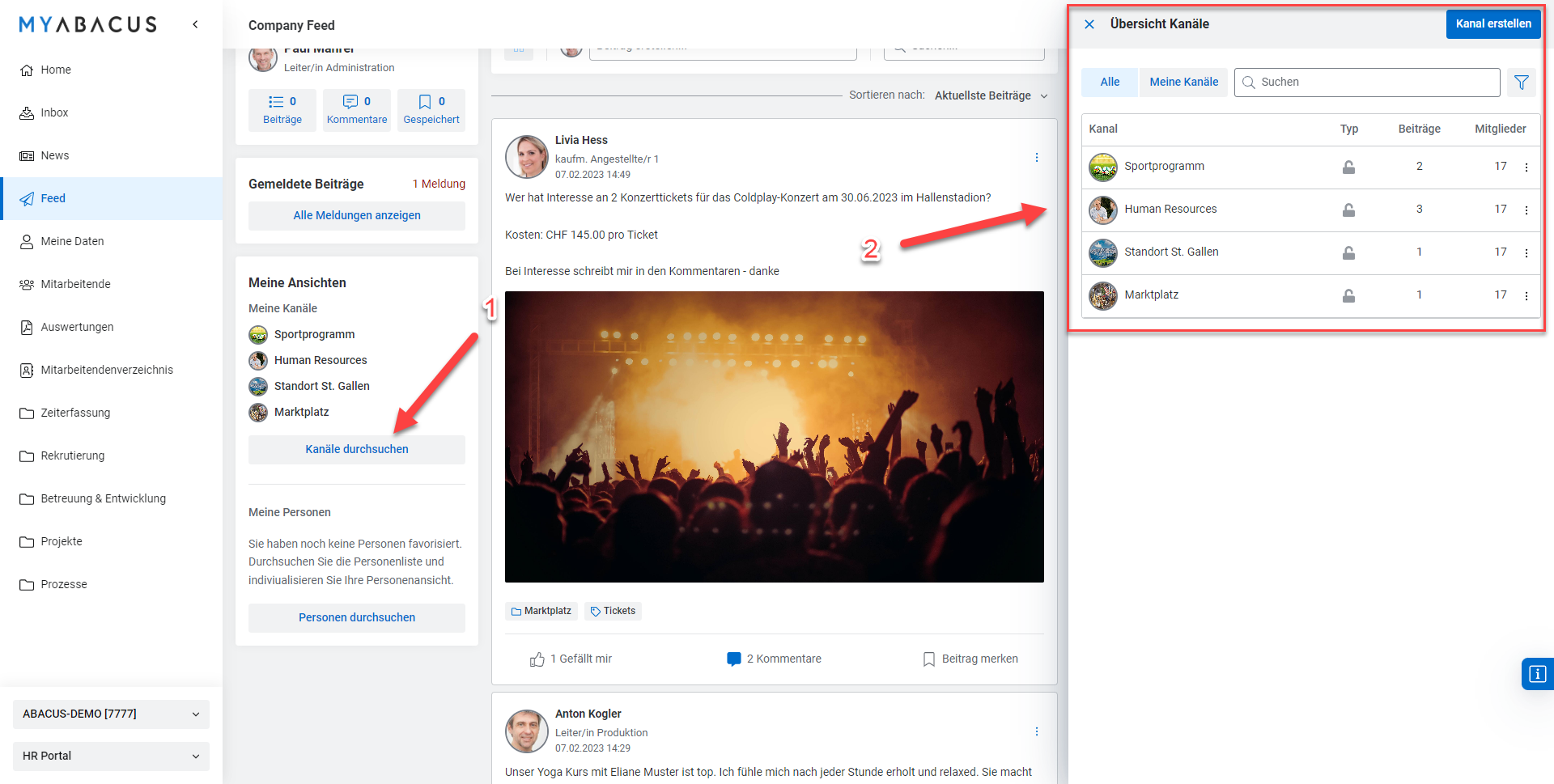Click Anton Kogler profile picture
Screen dimensions: 1554x784
tap(527, 731)
